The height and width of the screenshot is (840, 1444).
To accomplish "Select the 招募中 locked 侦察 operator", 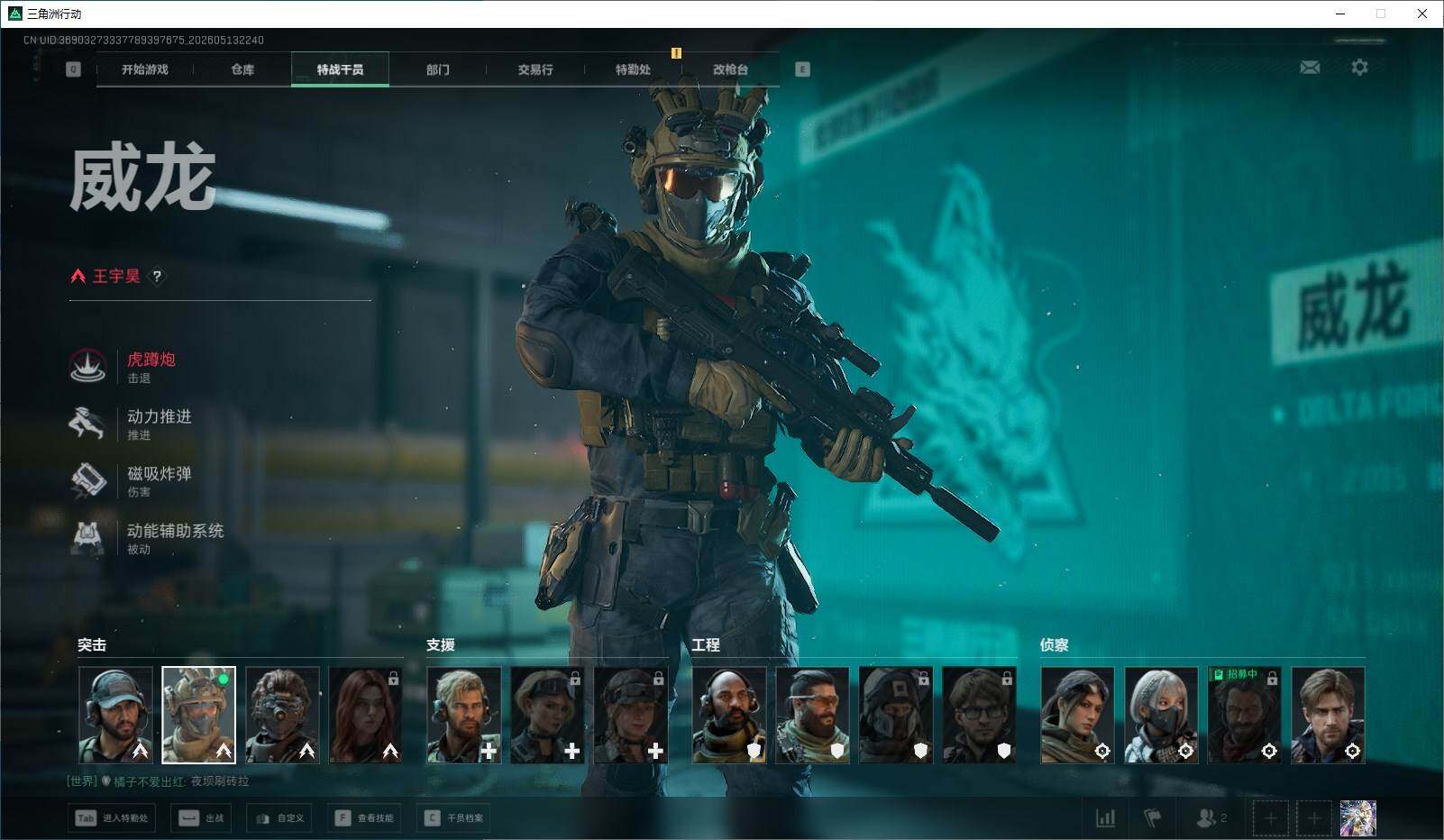I will [1244, 715].
